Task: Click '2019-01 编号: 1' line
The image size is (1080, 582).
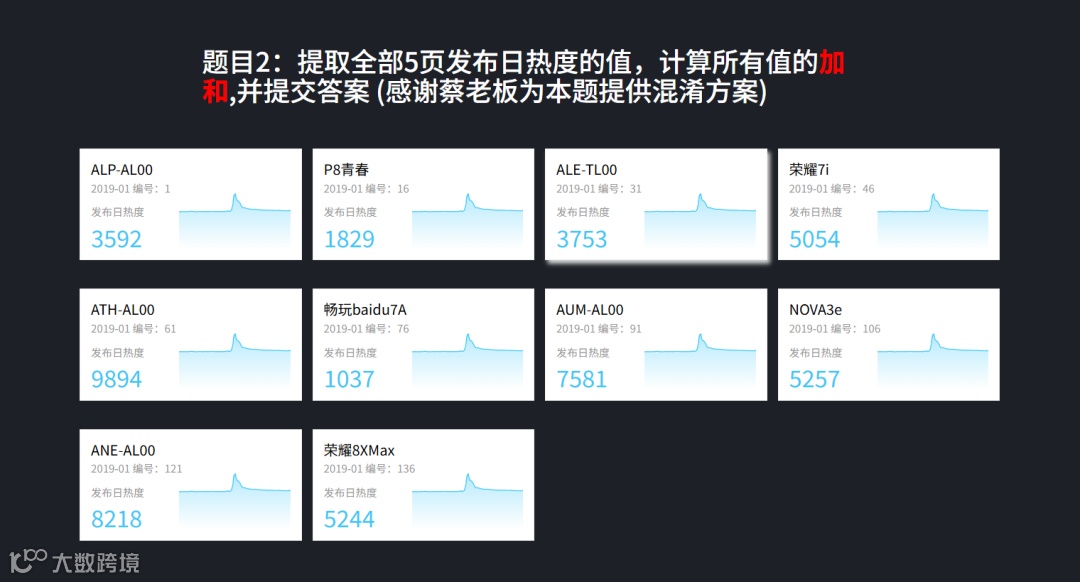Action: (x=131, y=189)
